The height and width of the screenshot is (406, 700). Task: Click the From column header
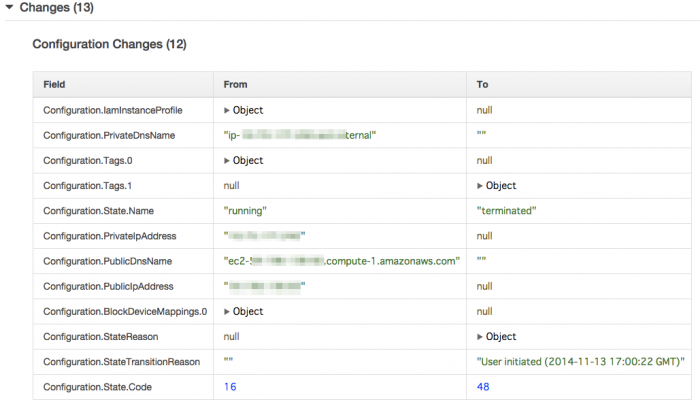[x=340, y=84]
